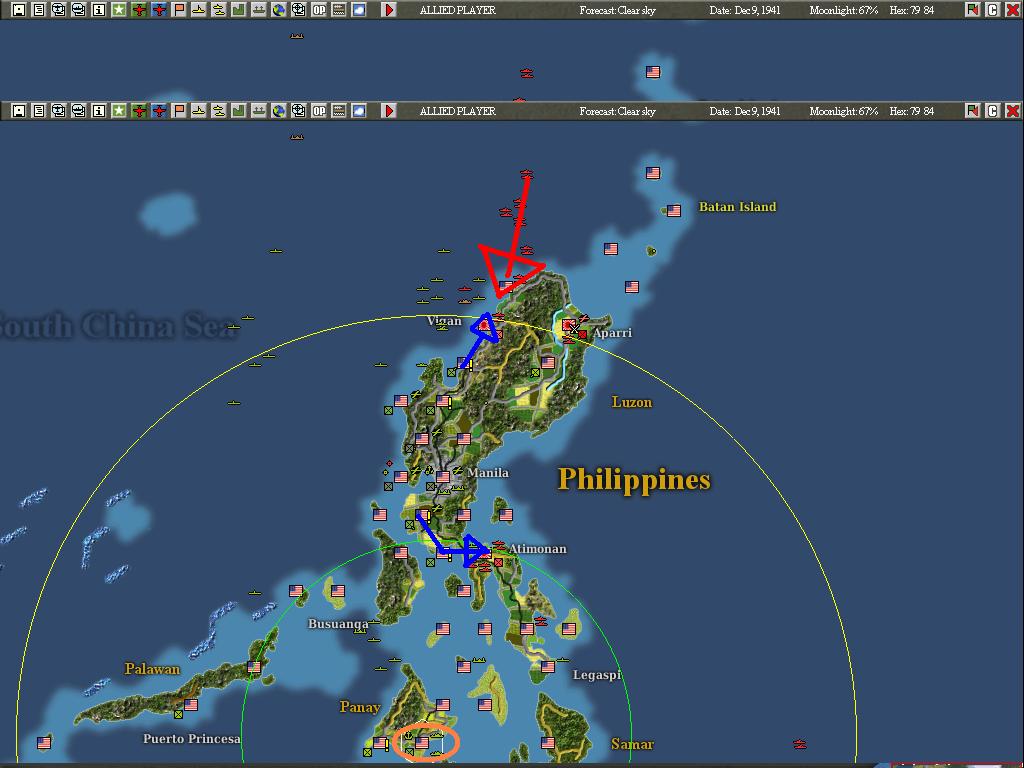Click the large Philippines map label
1024x768 pixels.
[634, 480]
